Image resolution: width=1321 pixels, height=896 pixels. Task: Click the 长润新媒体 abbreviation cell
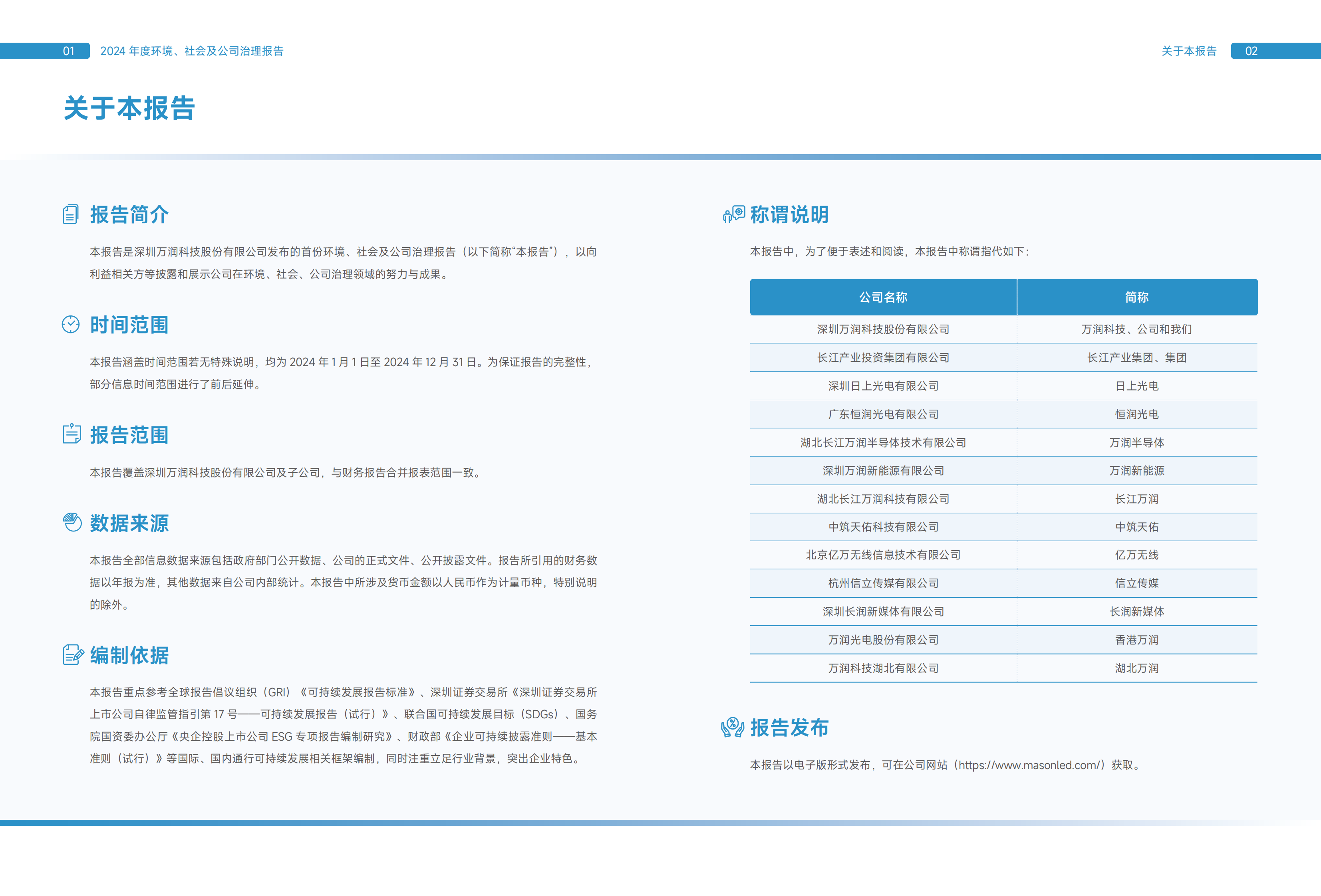click(1137, 611)
